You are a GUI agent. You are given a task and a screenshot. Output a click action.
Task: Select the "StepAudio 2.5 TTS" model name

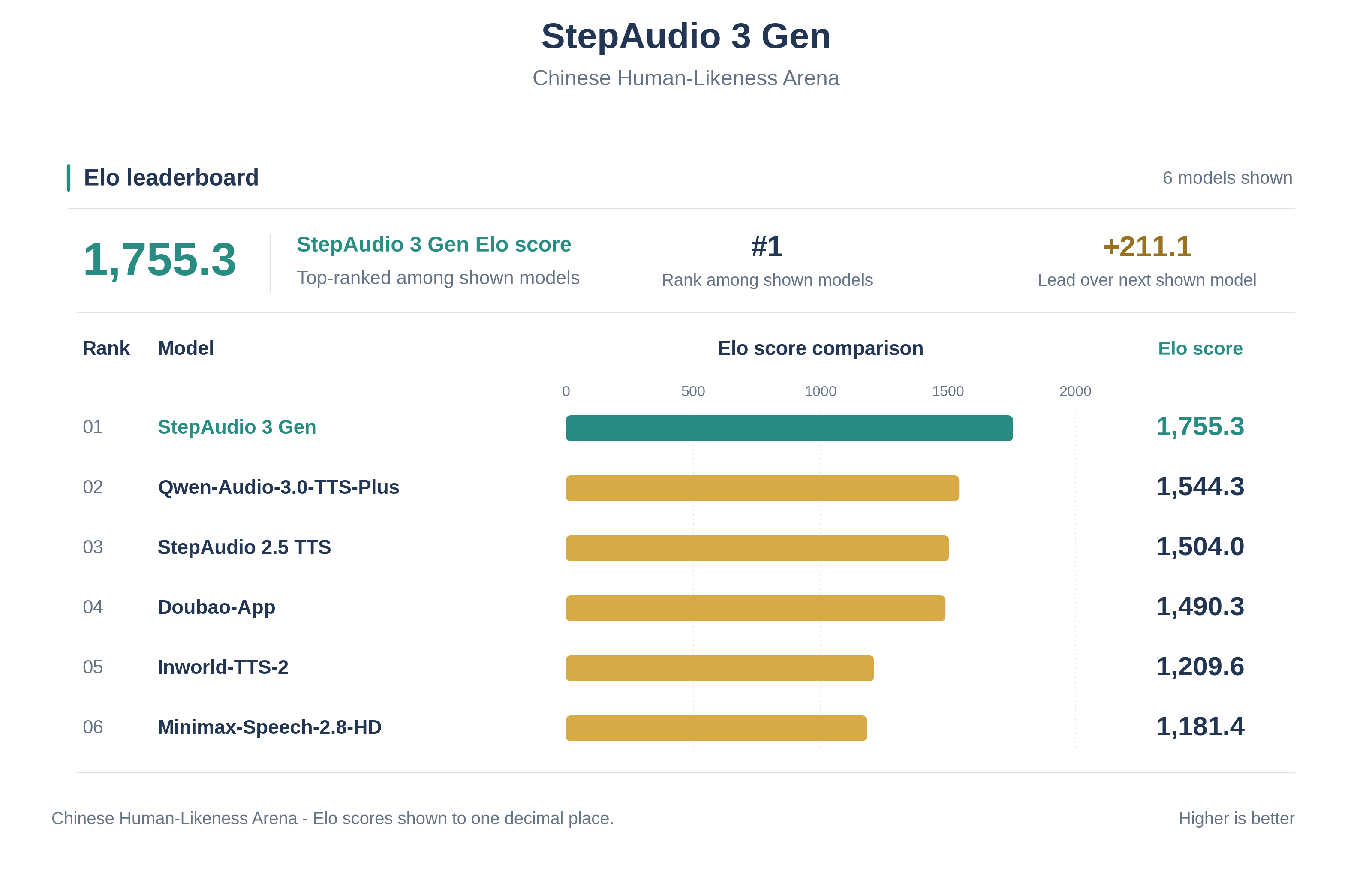244,547
